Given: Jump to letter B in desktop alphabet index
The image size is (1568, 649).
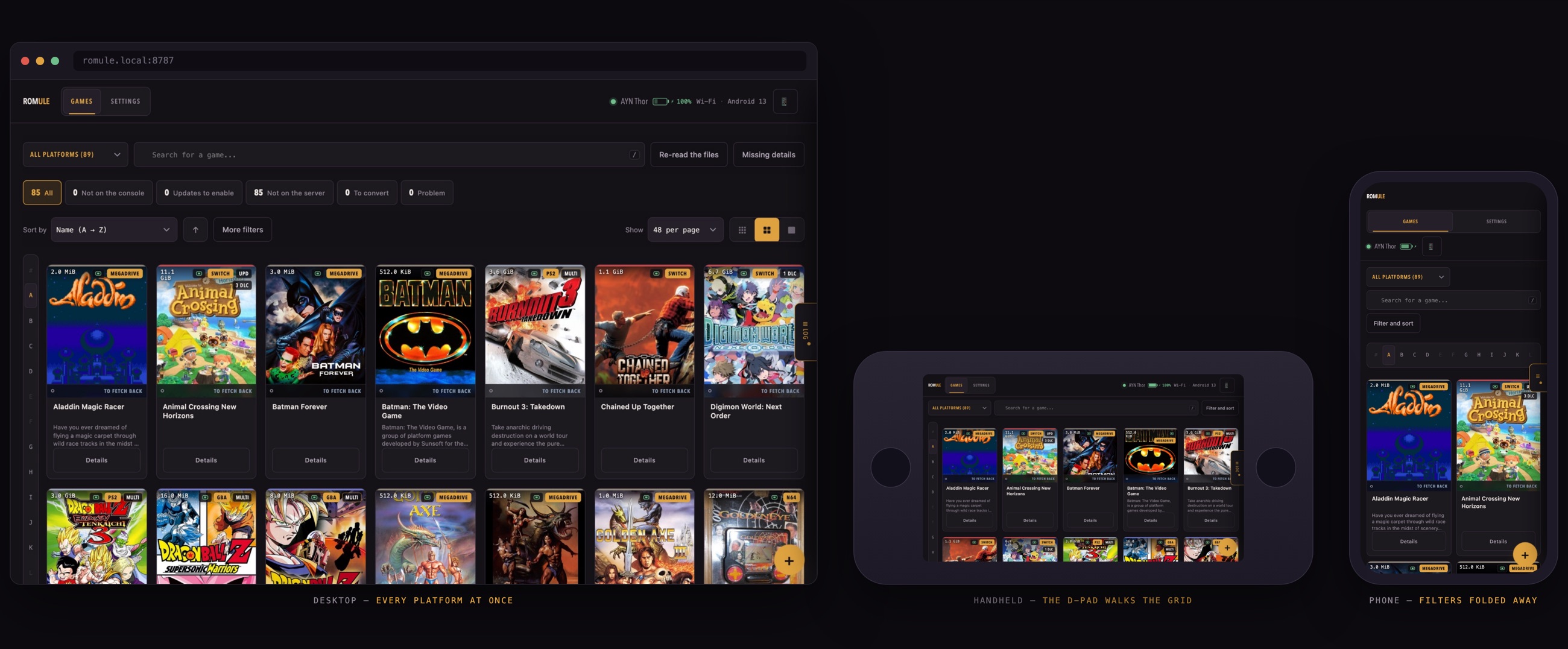Looking at the screenshot, I should [31, 321].
